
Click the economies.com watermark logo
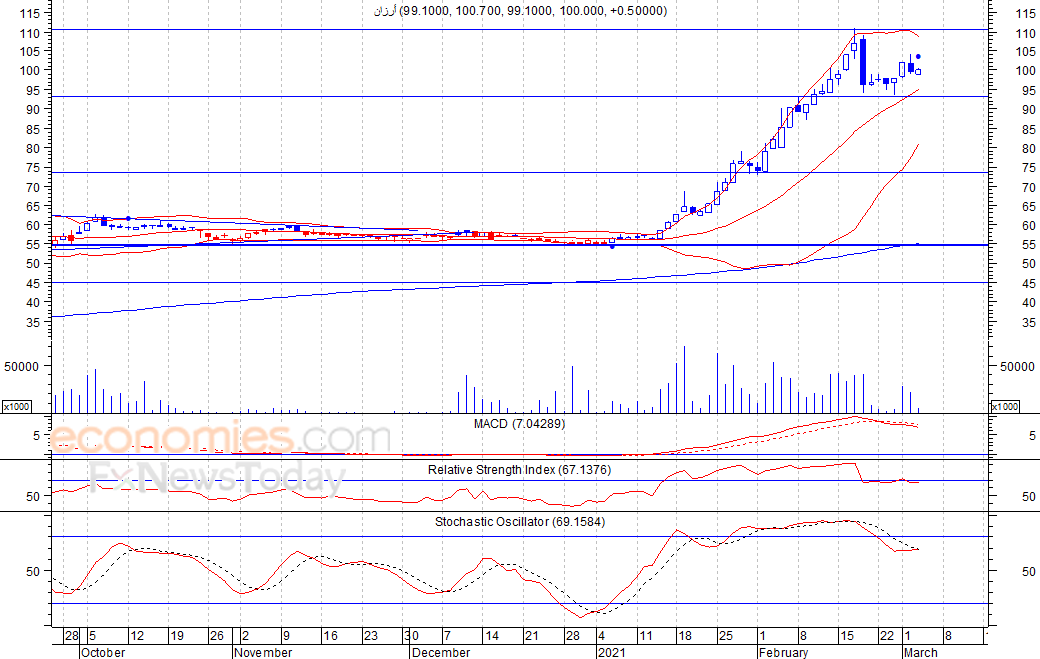(220, 438)
